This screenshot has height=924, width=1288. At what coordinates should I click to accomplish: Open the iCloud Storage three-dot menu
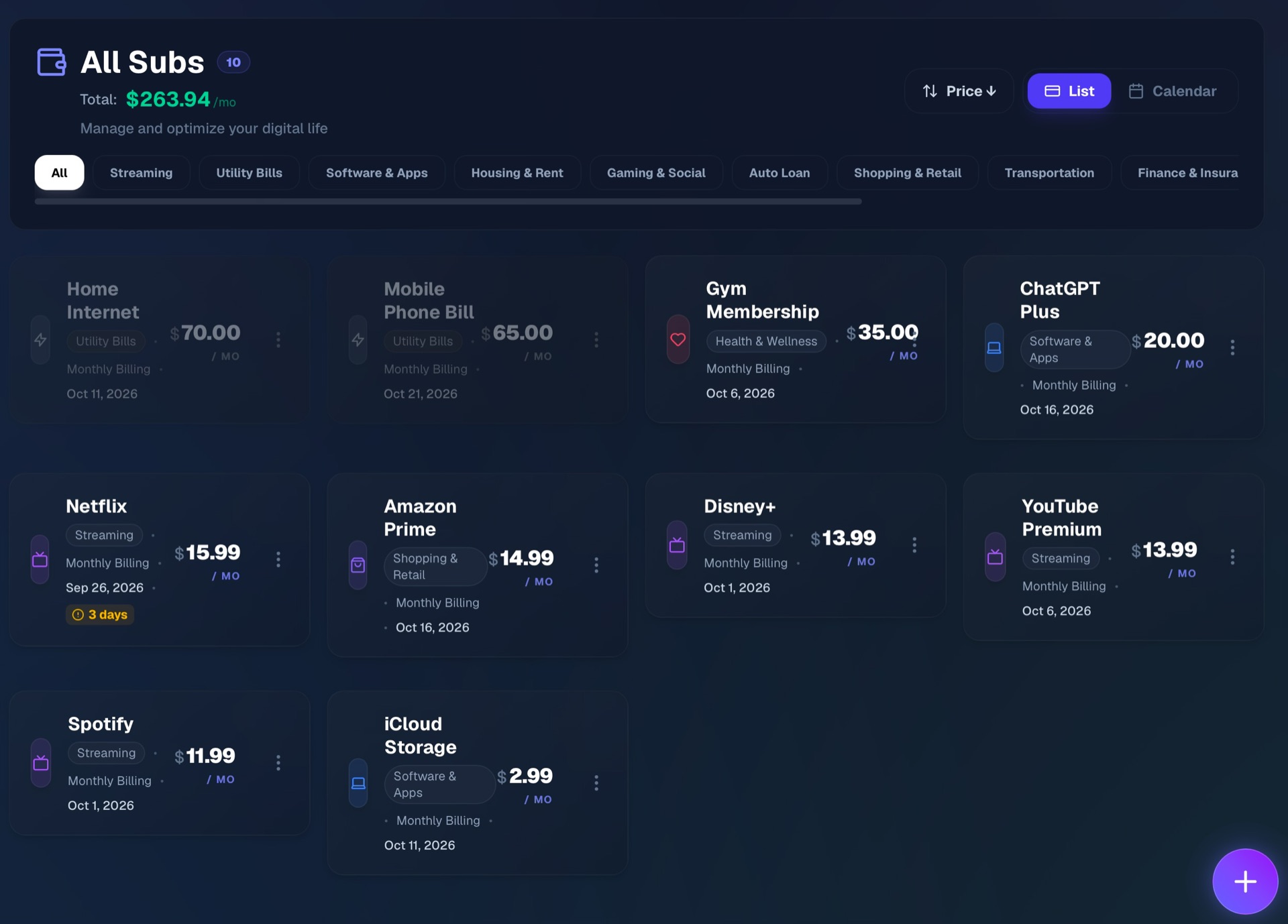(596, 783)
